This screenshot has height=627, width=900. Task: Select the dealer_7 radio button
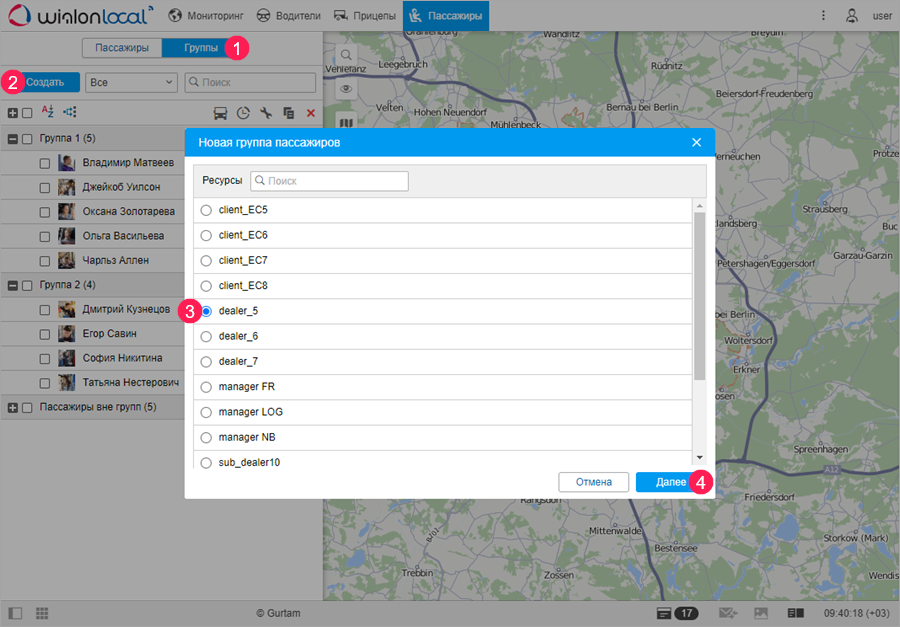(206, 362)
